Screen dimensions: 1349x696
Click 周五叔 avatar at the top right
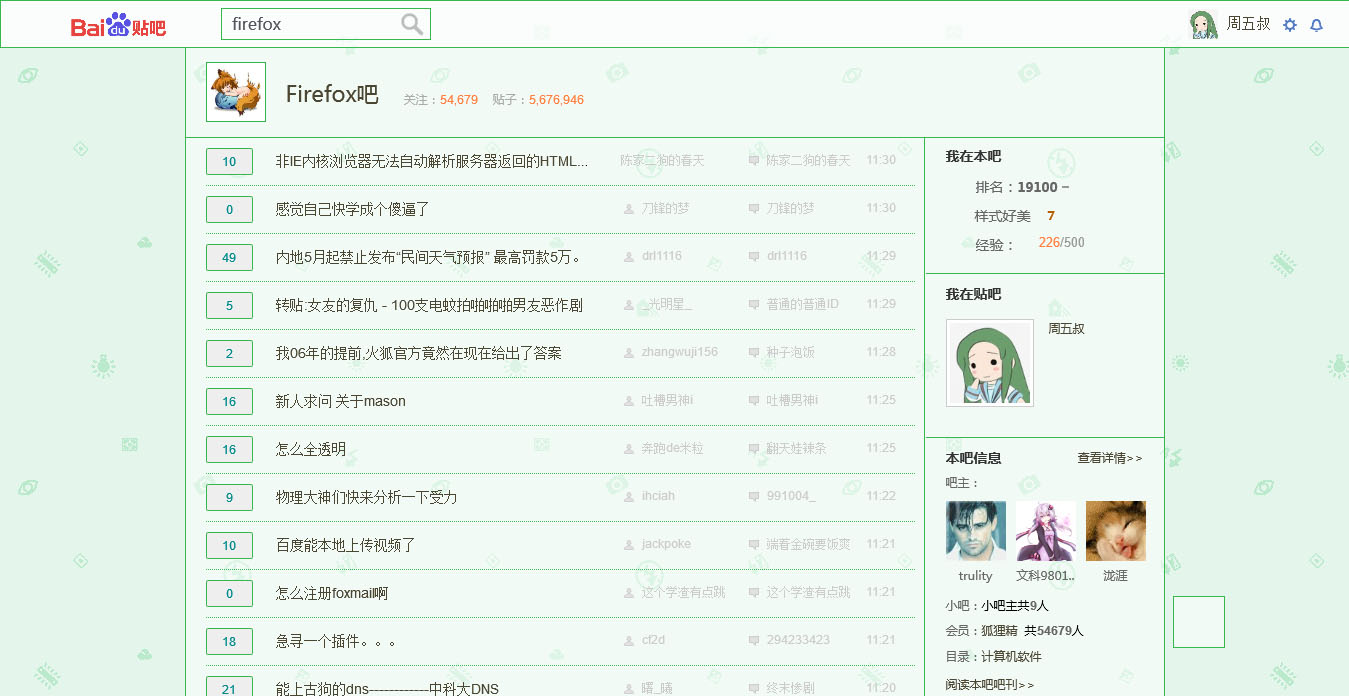tap(1203, 23)
